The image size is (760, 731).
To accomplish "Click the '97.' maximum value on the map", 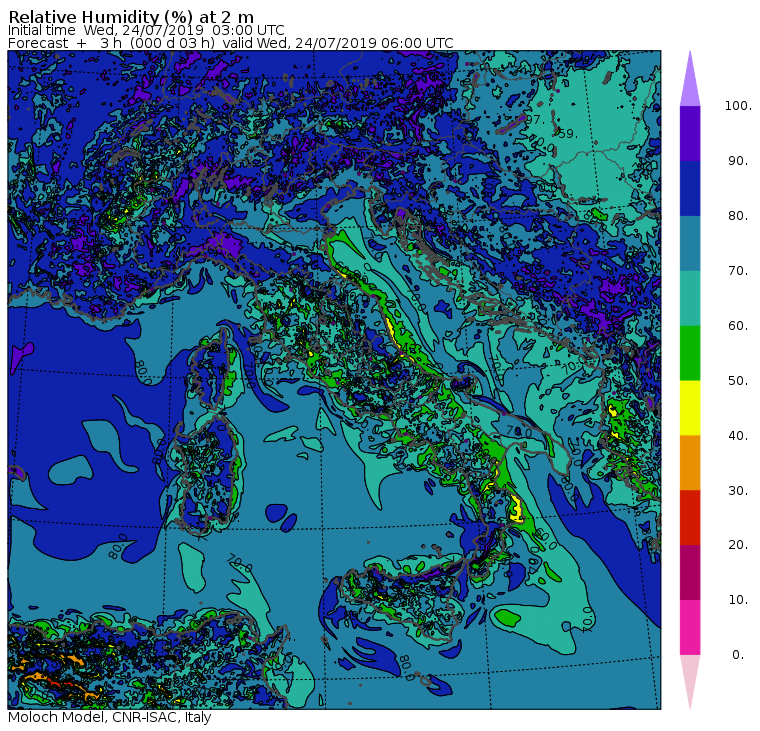I will 535,119.
